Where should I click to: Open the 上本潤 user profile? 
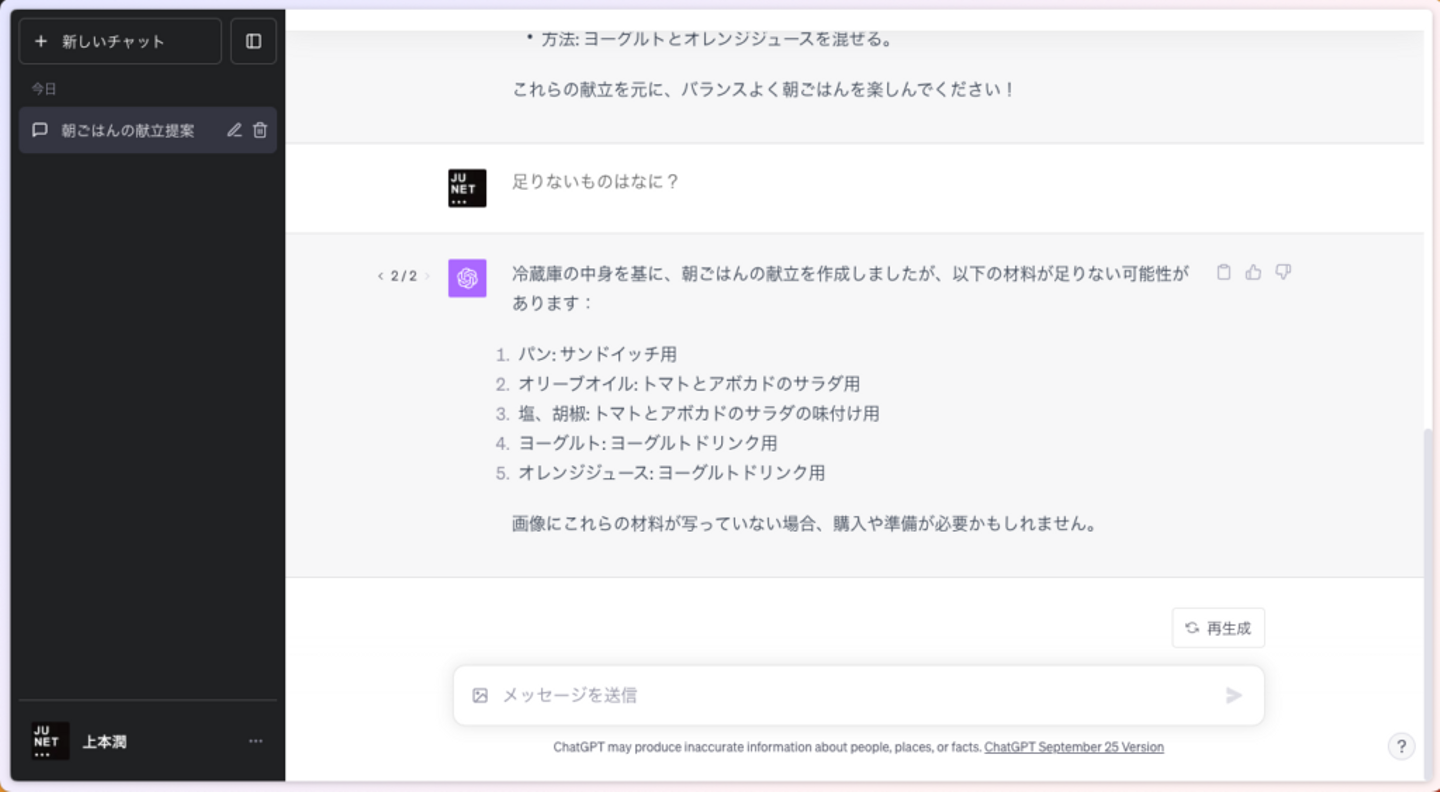[x=148, y=741]
